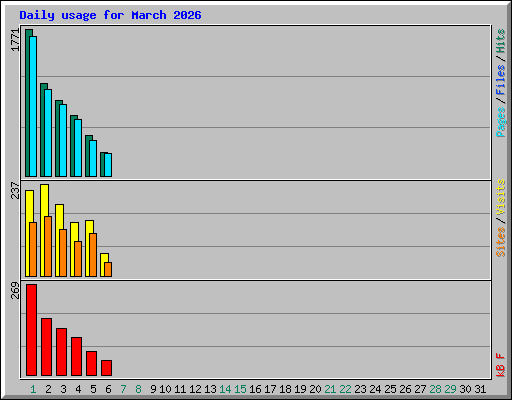Viewport: 512px width, 400px height.
Task: Click day 5 orange sites bar
Action: [93, 255]
